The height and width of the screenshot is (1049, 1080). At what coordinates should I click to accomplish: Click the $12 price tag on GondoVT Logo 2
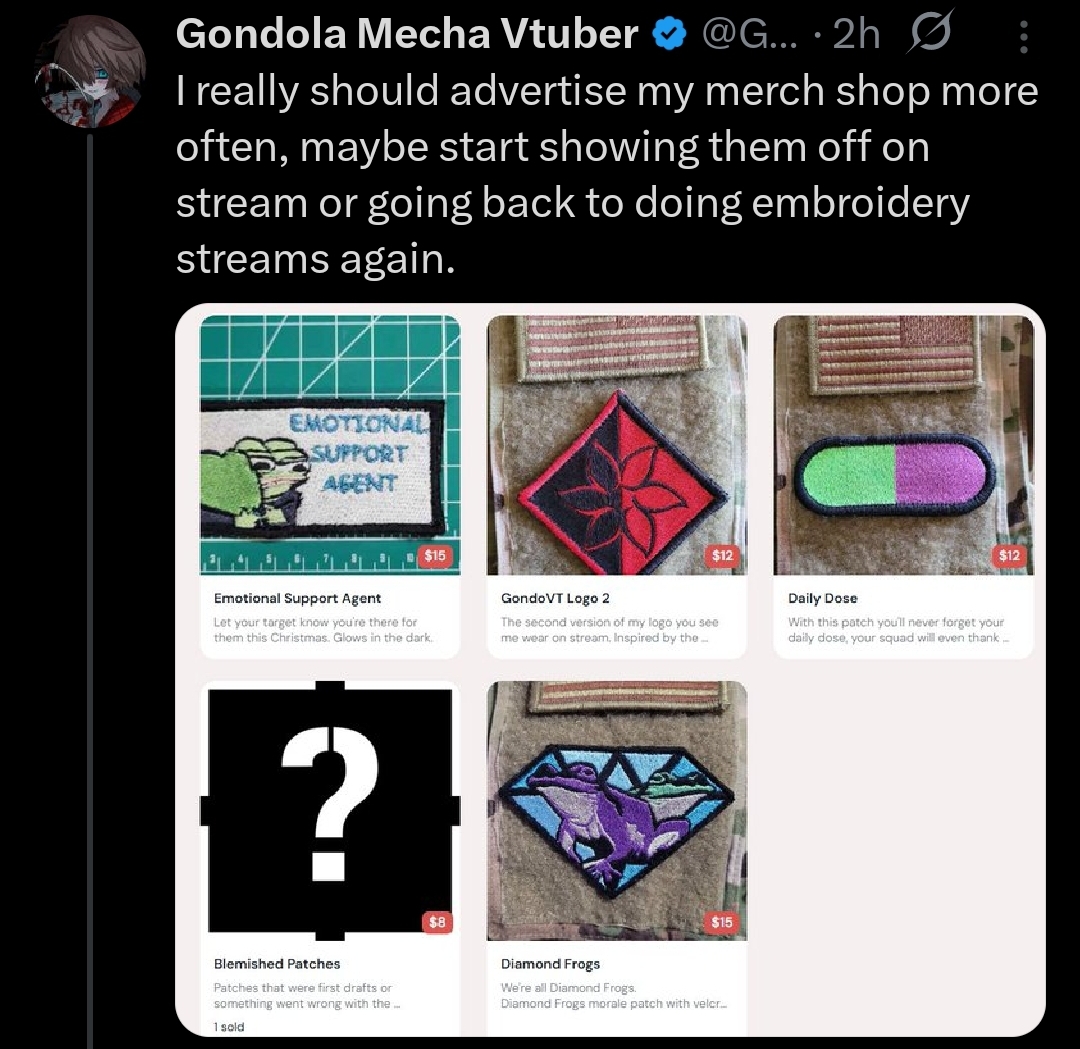coord(722,555)
